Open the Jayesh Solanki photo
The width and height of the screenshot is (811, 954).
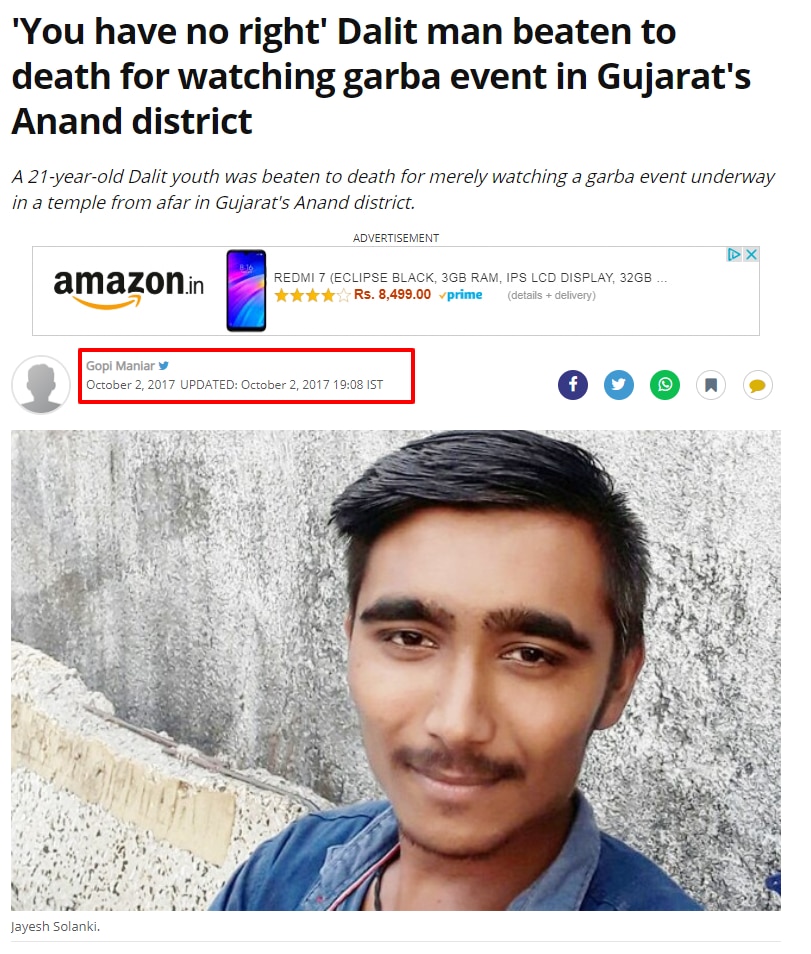[x=395, y=670]
